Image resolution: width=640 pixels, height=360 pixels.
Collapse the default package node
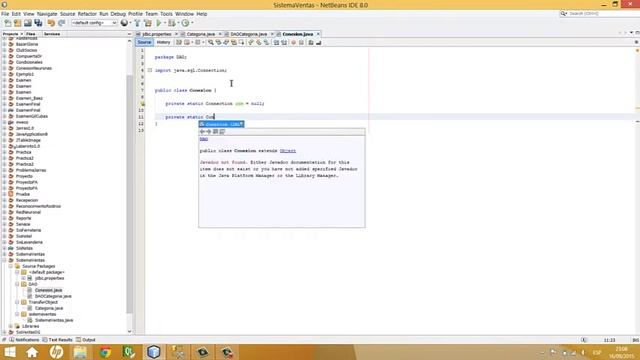[17, 272]
